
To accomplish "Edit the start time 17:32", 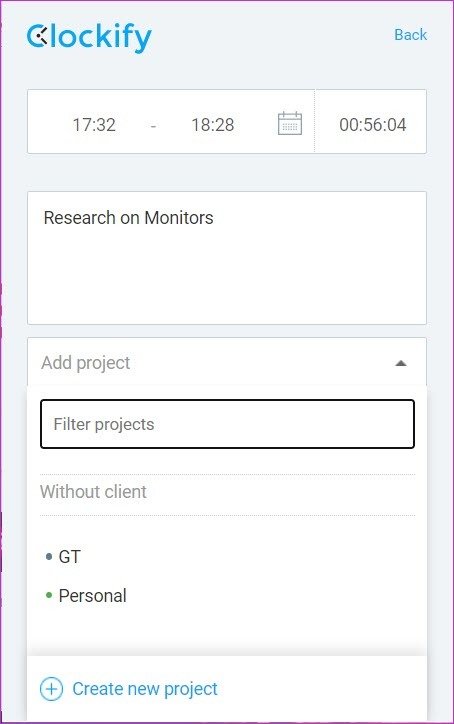I will tap(94, 125).
